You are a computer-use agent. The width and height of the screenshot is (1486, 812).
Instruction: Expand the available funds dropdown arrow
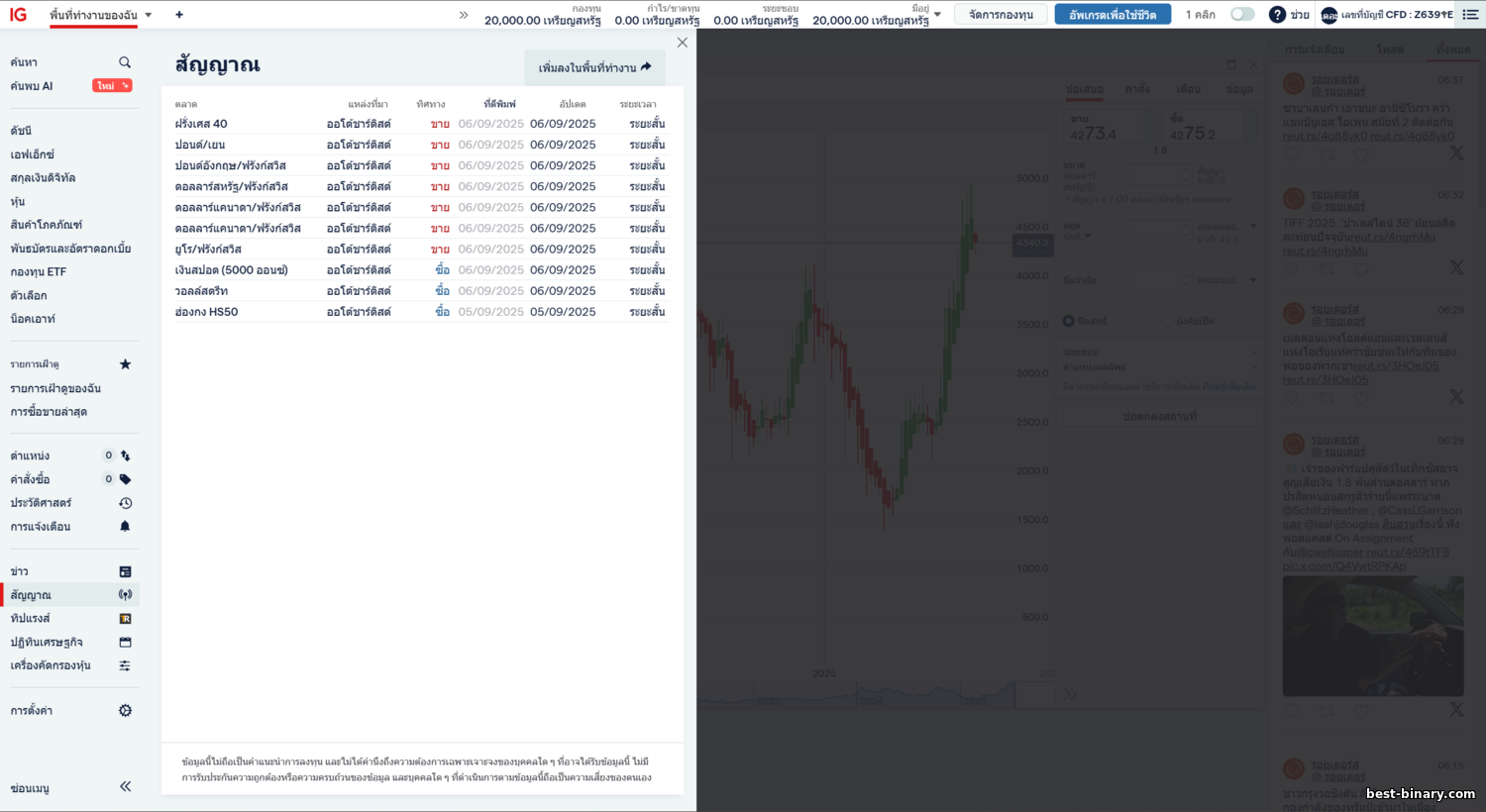(x=937, y=15)
